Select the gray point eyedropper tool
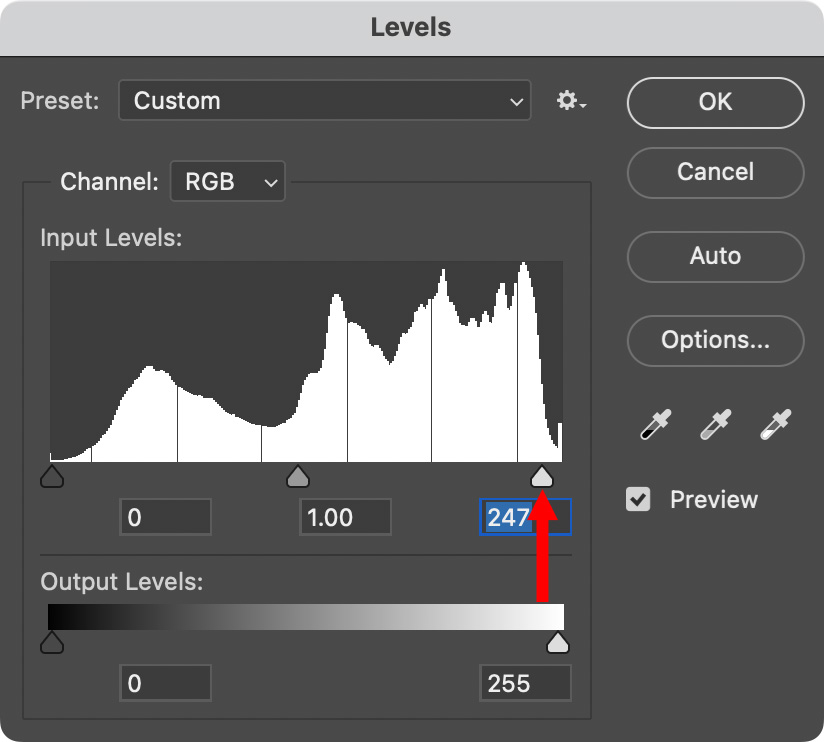Viewport: 824px width, 742px height. point(714,425)
